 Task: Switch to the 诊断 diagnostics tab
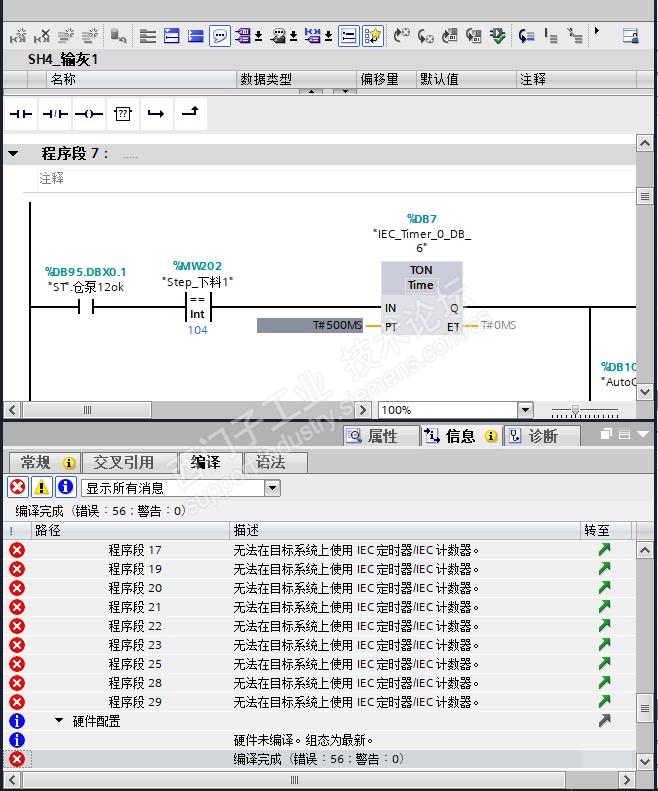click(541, 436)
